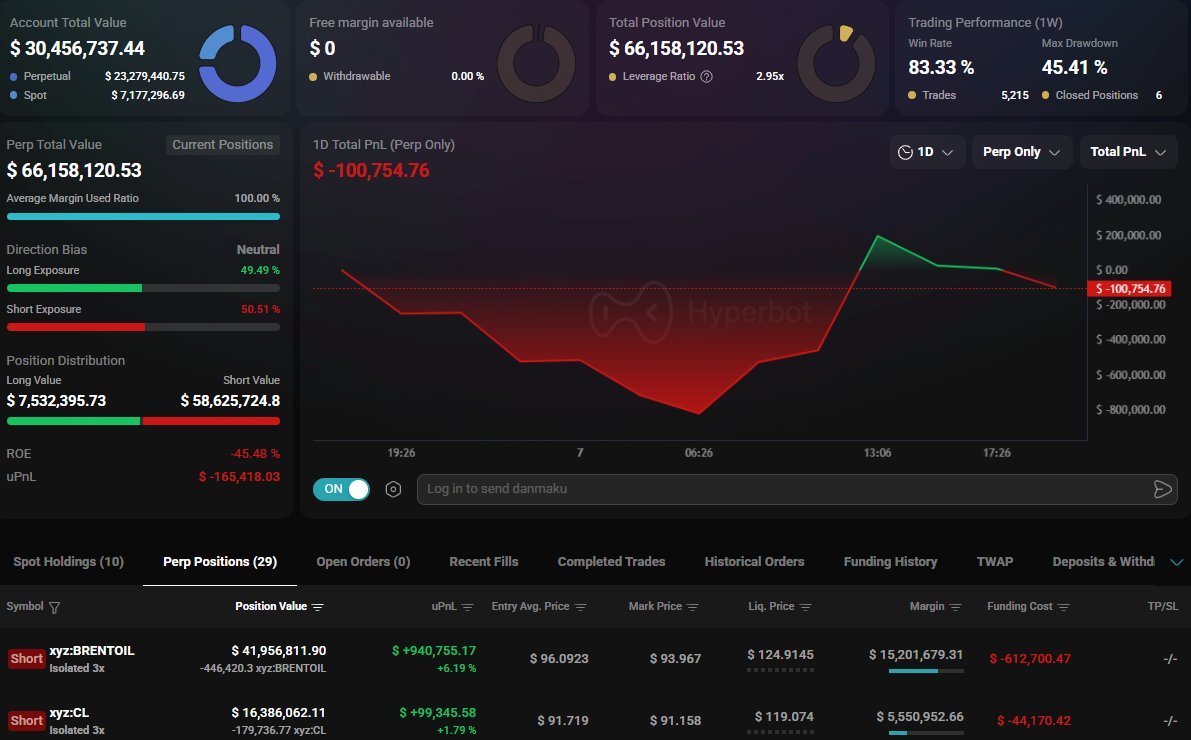
Task: Click the Short badge on xyz:BRENTOIL row
Action: (x=27, y=659)
